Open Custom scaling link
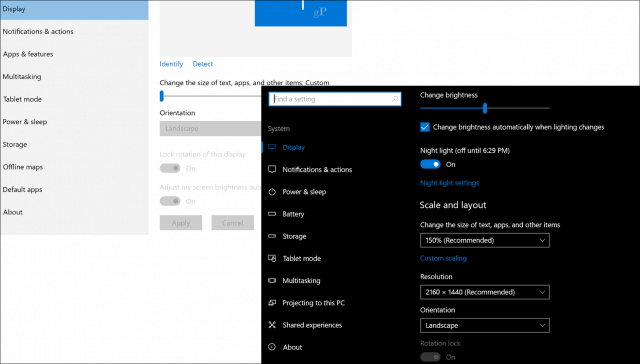This screenshot has width=640, height=364. tap(443, 258)
